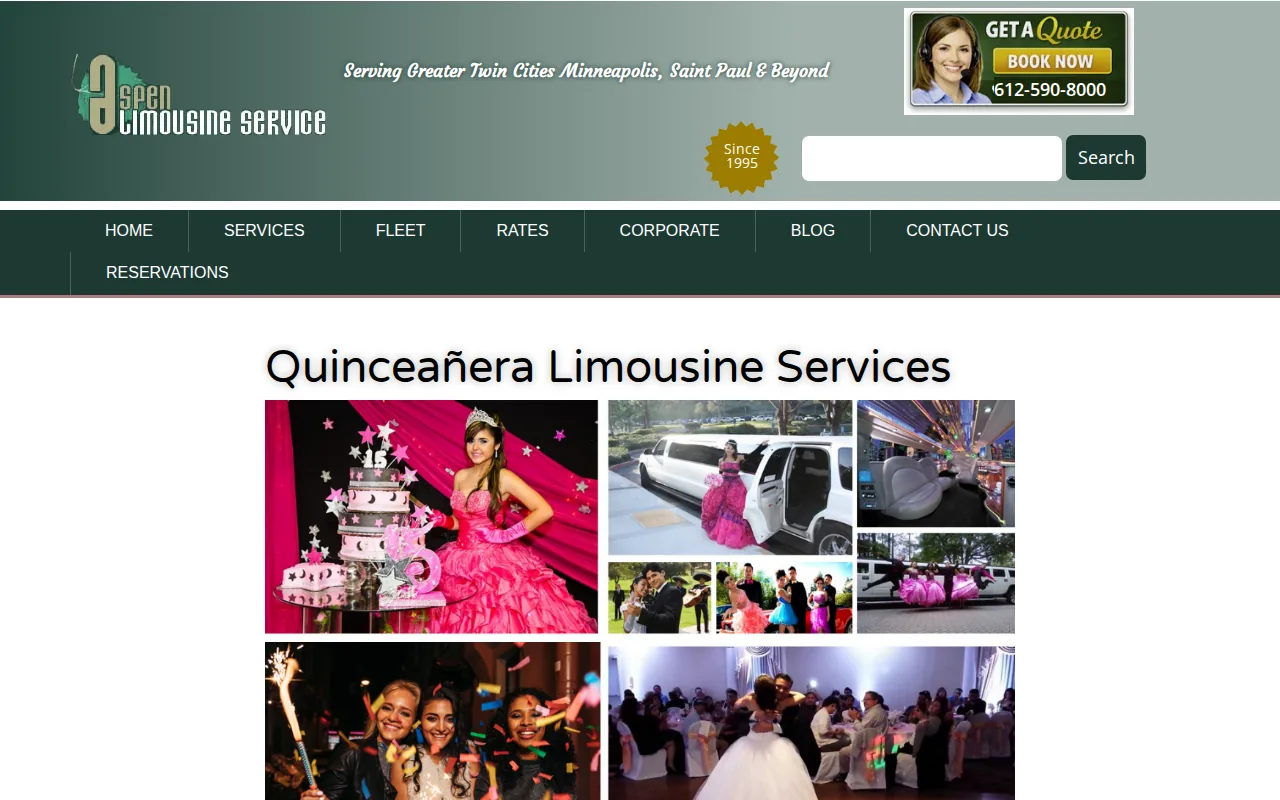
Task: Open the BLOG menu item
Action: 813,231
